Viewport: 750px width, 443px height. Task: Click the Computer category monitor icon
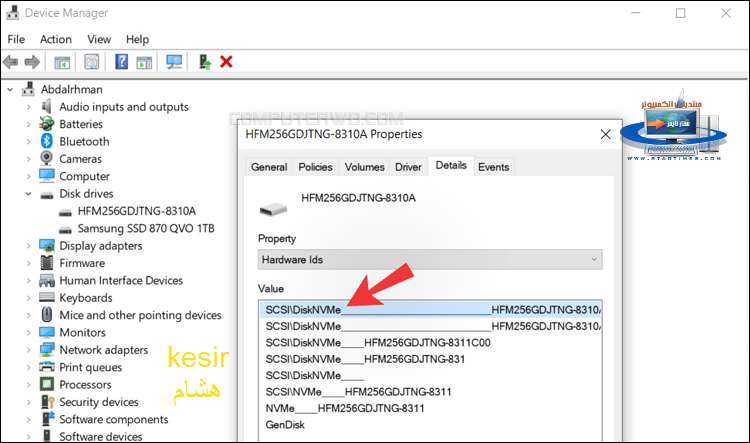tap(47, 176)
